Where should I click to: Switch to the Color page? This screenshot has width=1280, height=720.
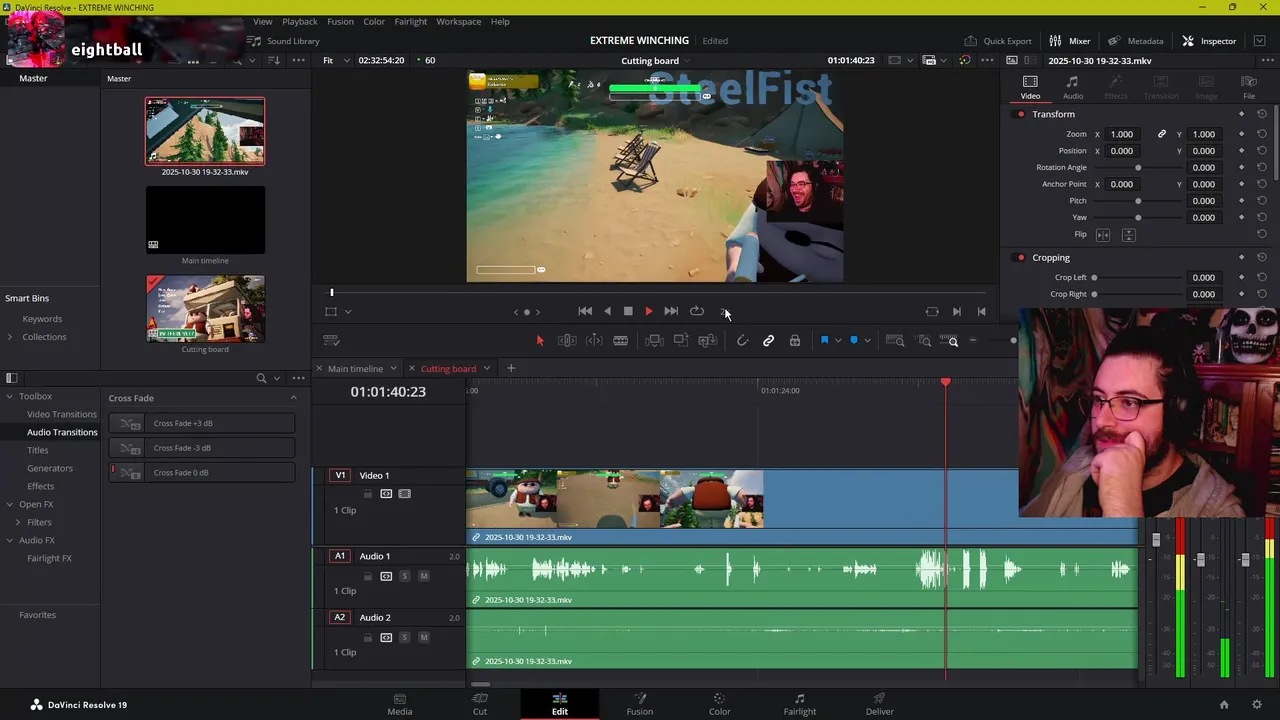pyautogui.click(x=719, y=704)
